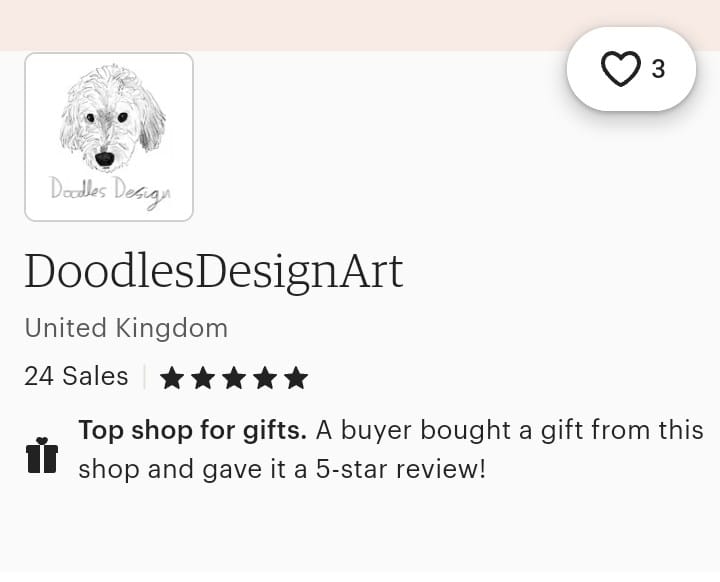This screenshot has height=582, width=720.
Task: Click the dog's nose in the shop logo
Action: click(104, 158)
